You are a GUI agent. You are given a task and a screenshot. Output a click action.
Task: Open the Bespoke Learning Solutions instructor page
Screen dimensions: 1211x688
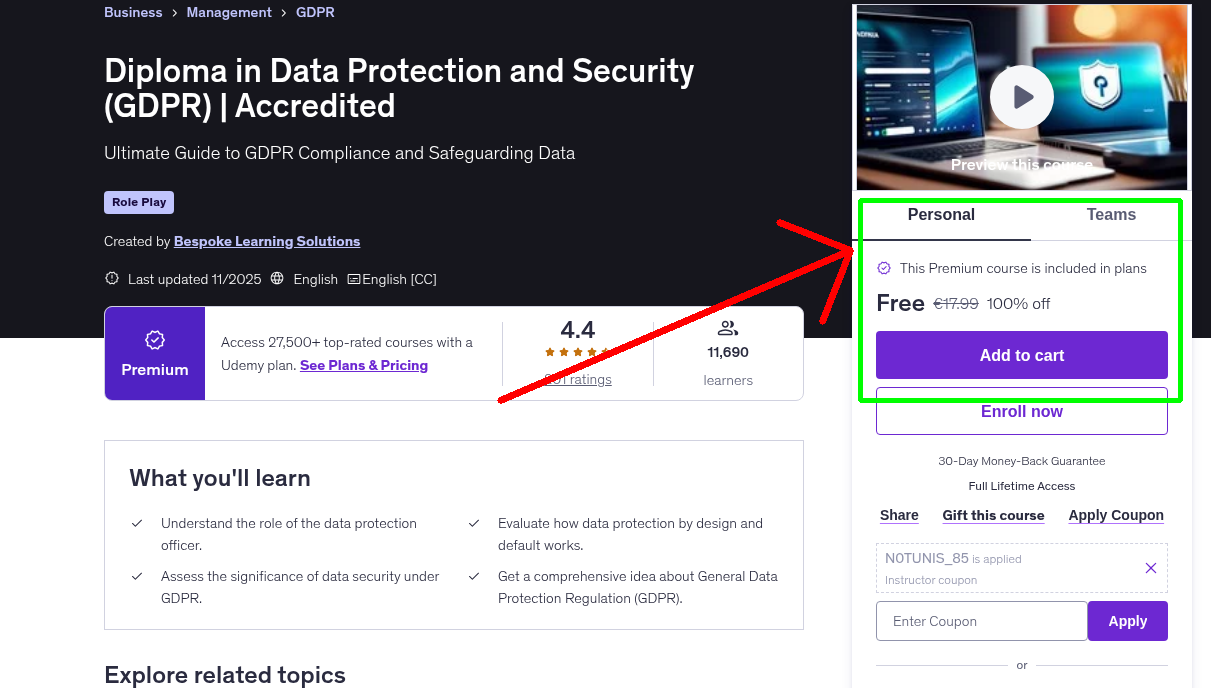point(266,241)
